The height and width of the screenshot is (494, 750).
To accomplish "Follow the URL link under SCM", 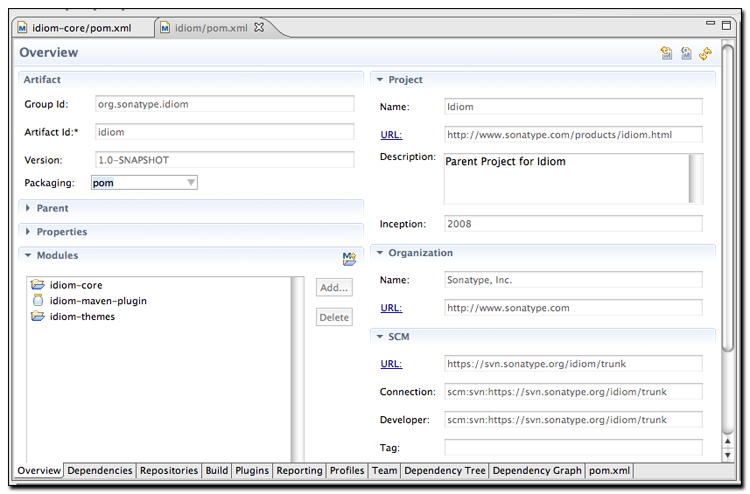I will (391, 364).
